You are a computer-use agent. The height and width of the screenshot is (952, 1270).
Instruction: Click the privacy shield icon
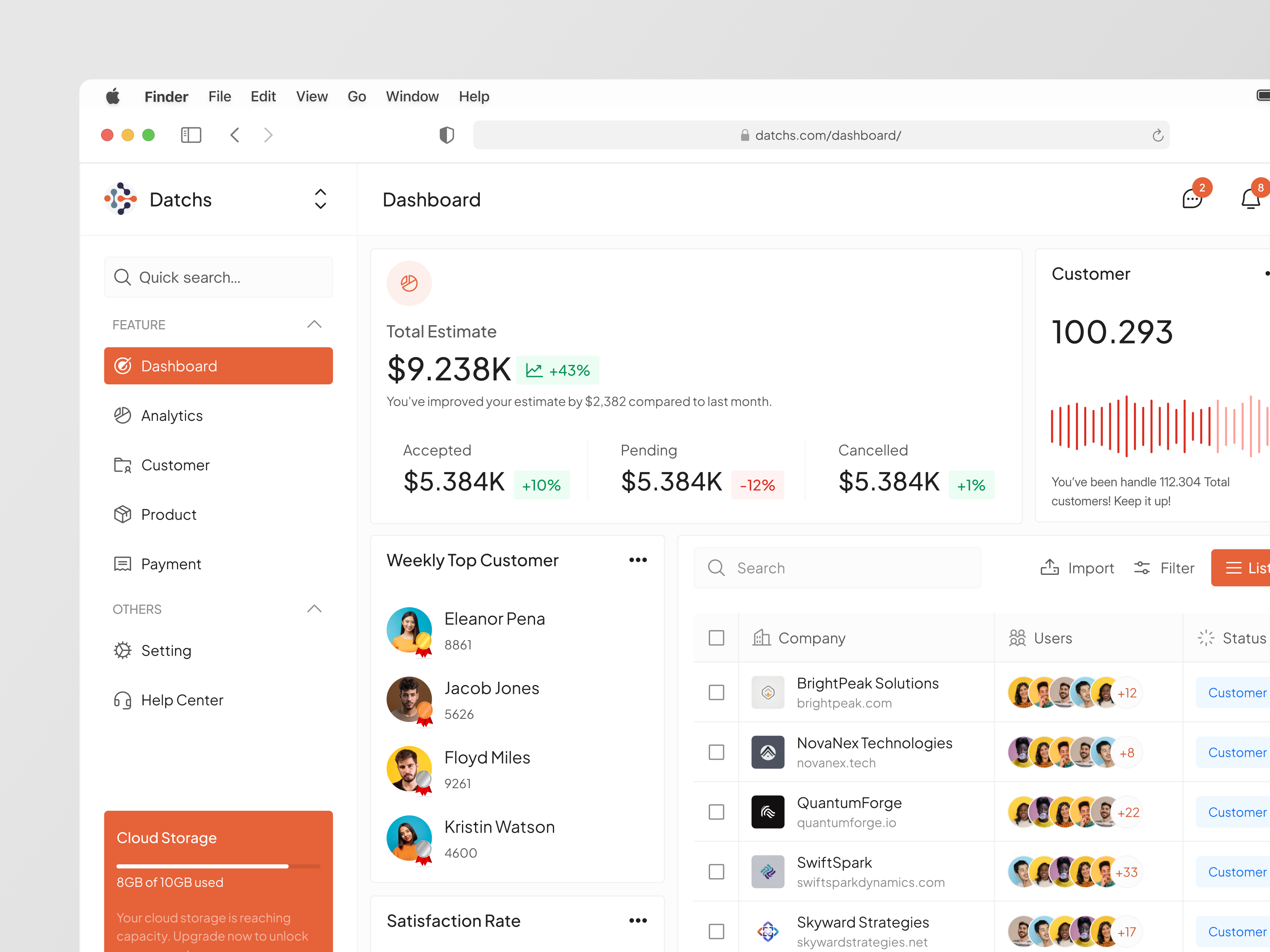coord(446,135)
